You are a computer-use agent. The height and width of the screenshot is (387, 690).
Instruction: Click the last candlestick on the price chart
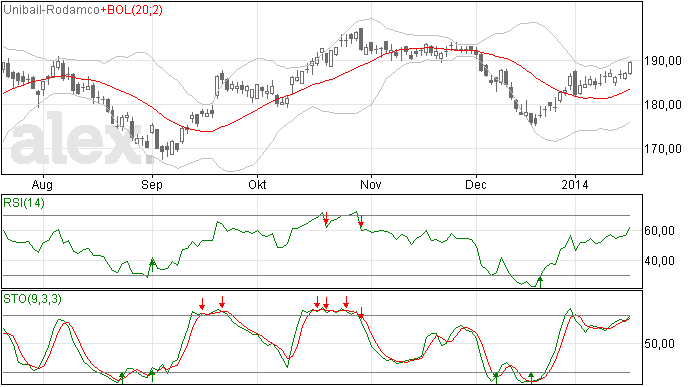(630, 68)
